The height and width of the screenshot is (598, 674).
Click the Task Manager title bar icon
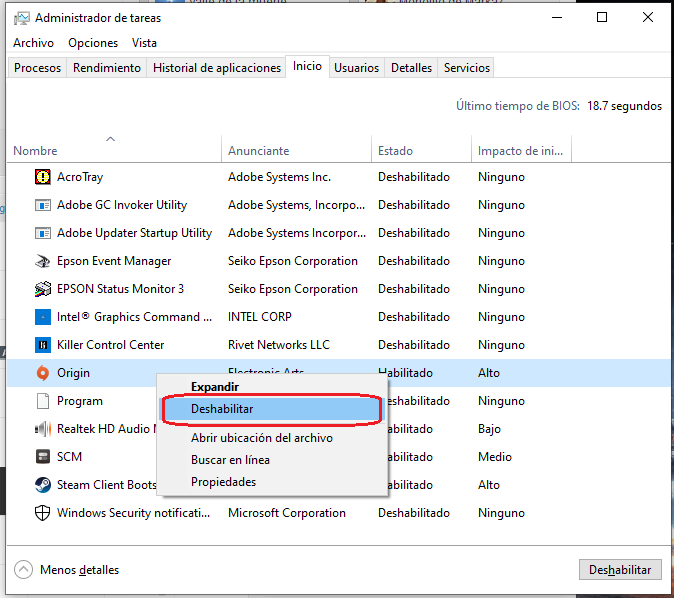(x=21, y=18)
